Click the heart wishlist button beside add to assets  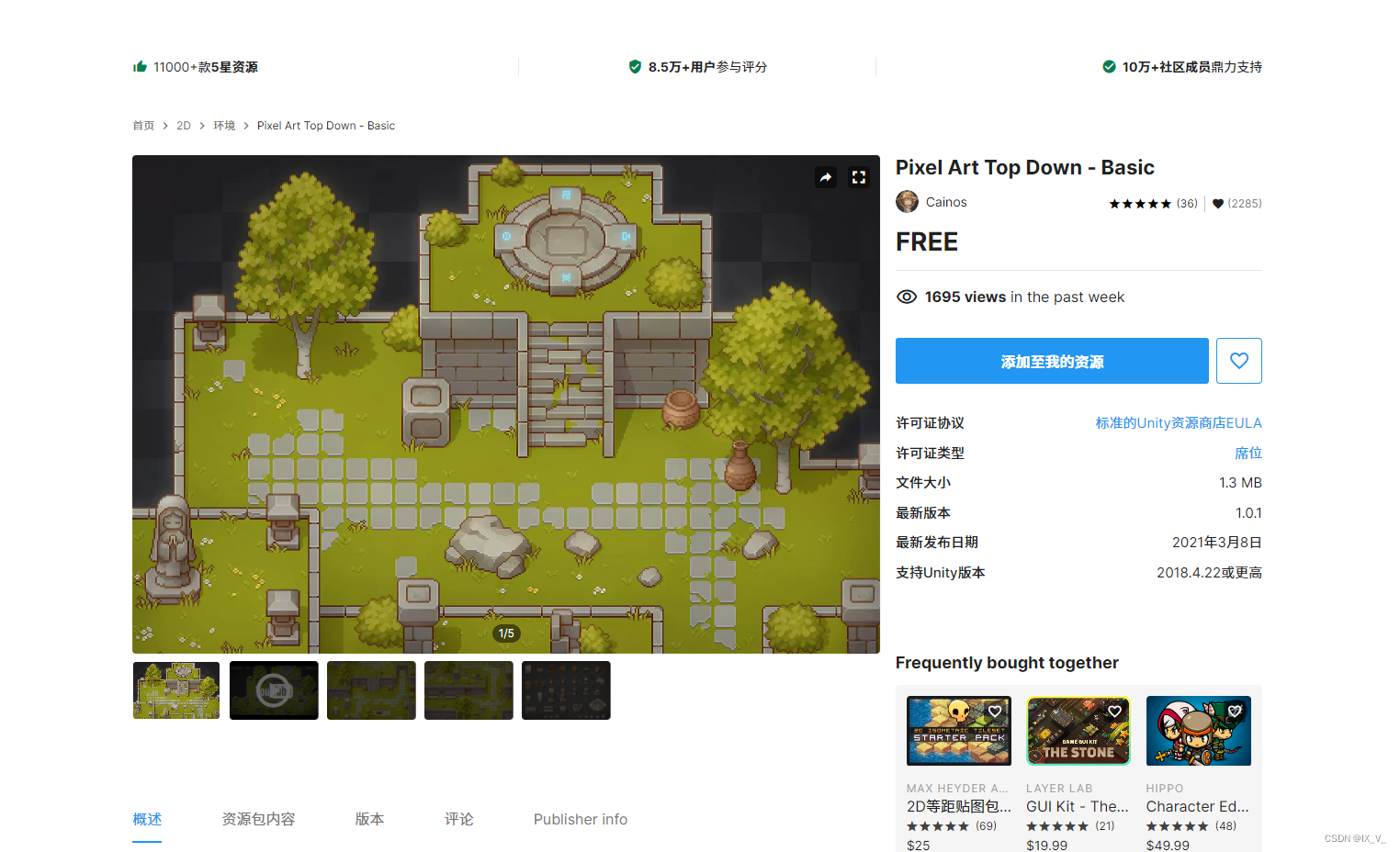click(x=1239, y=361)
